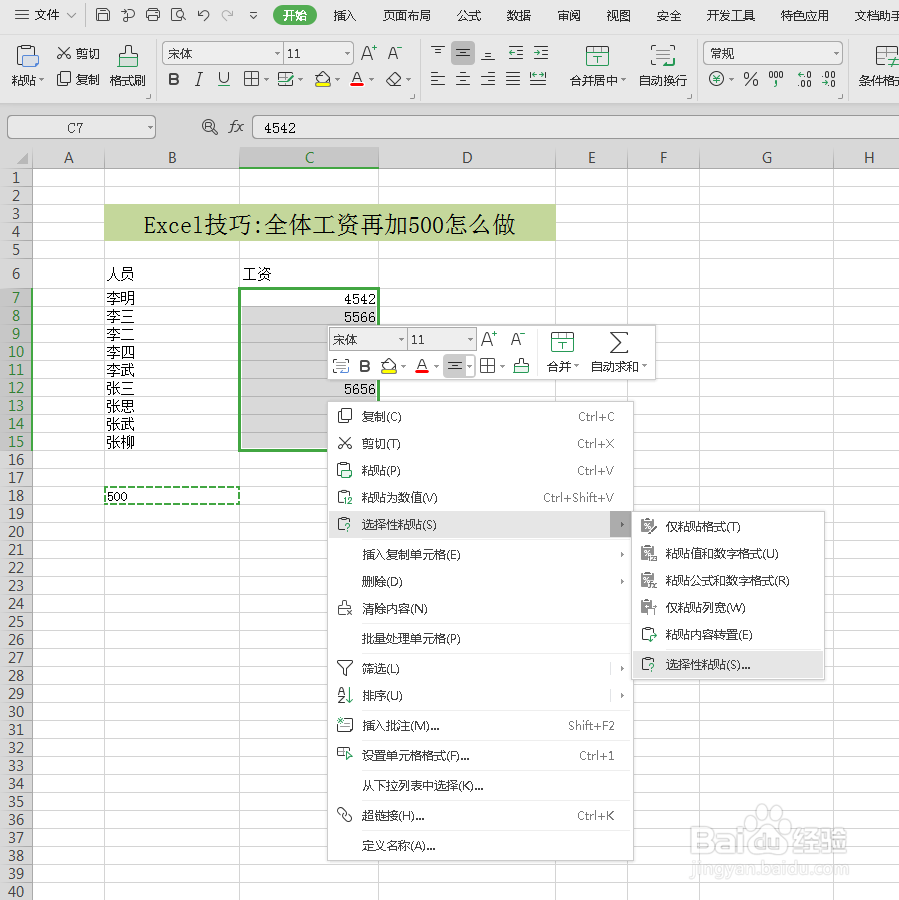
Task: Toggle Underline in the ribbon
Action: point(224,79)
